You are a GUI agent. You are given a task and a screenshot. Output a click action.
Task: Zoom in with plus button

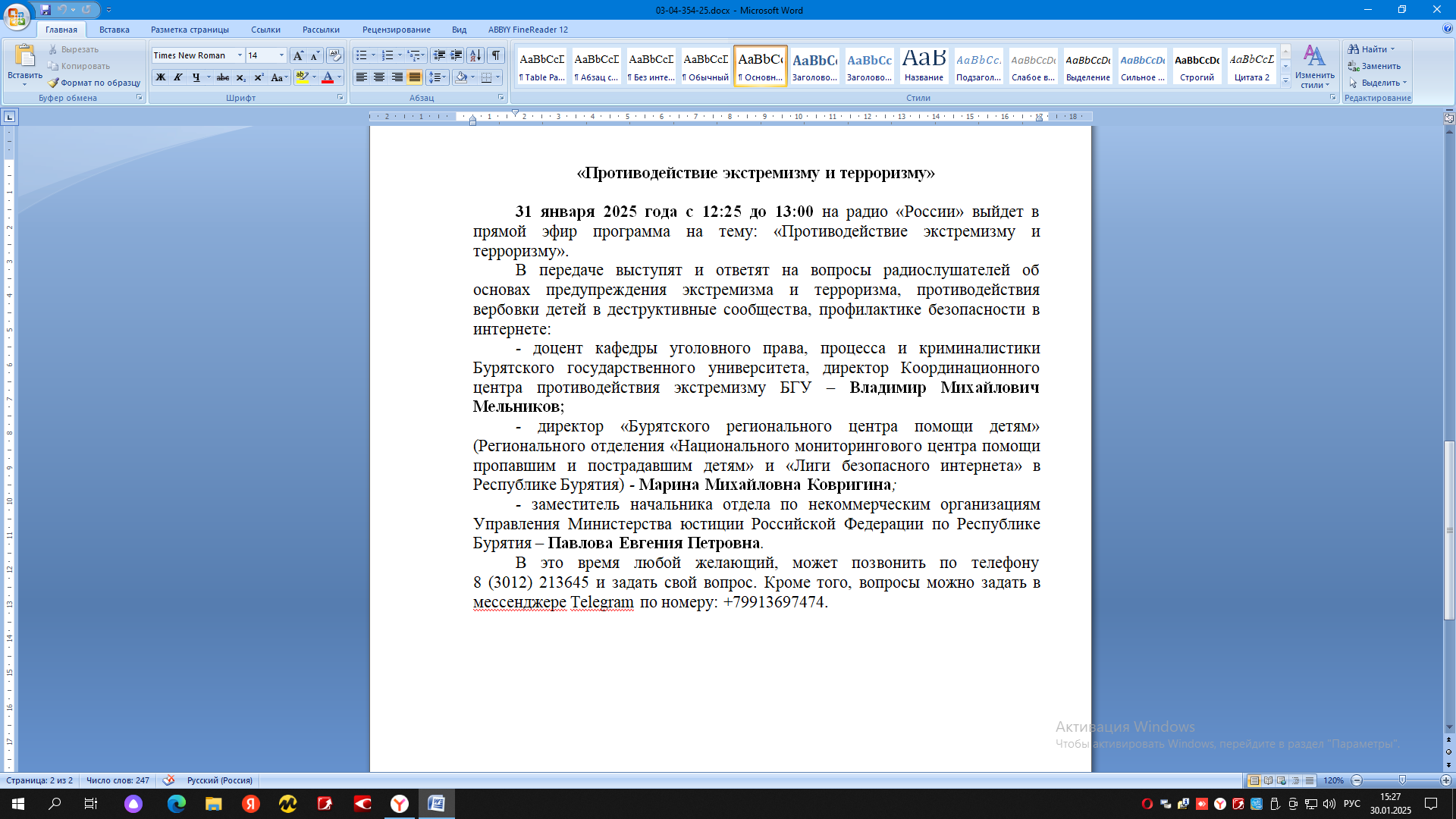1446,780
